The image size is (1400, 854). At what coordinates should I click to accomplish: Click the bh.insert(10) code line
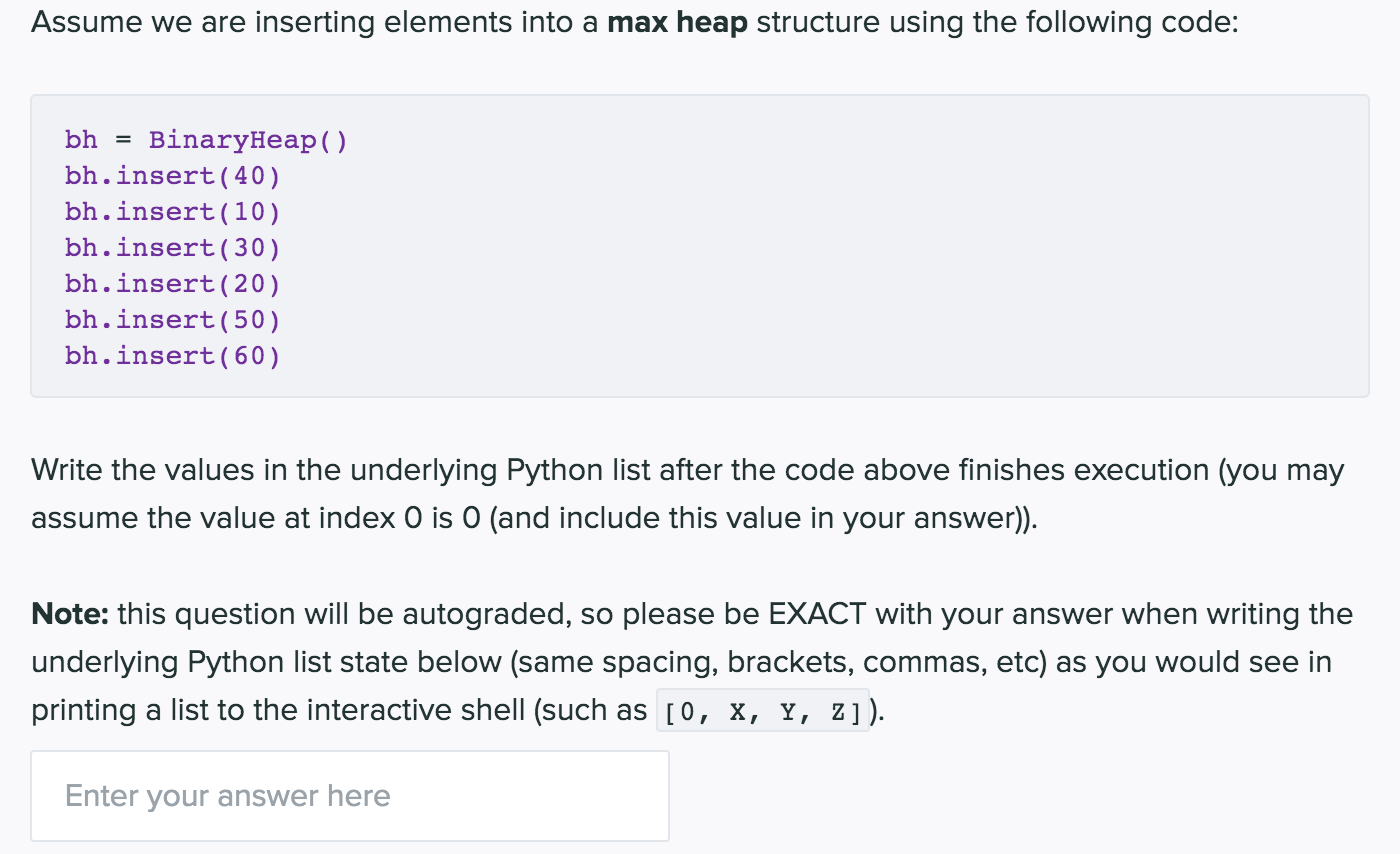172,212
